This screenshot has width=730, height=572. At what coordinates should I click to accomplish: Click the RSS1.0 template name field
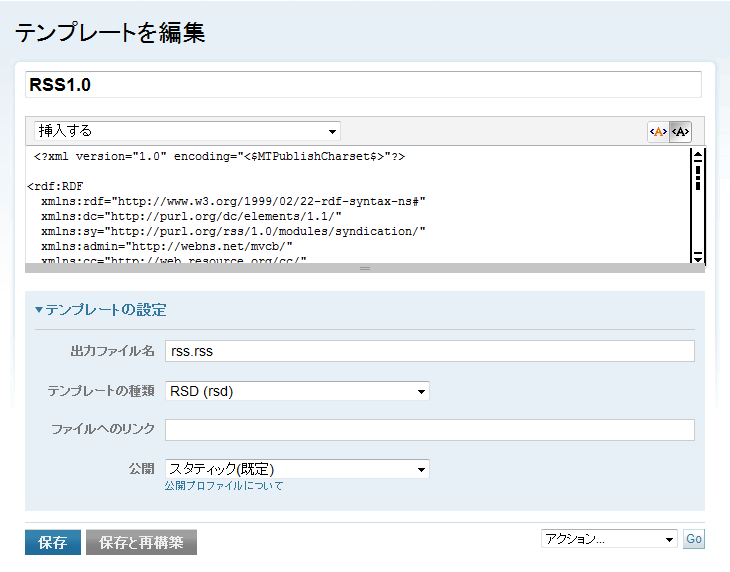[363, 84]
